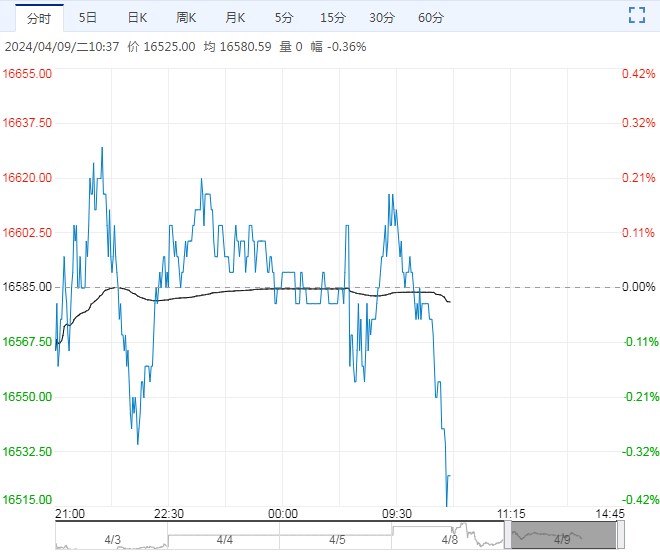Click the 4/3 section in navigator
The image size is (660, 557).
(112, 539)
